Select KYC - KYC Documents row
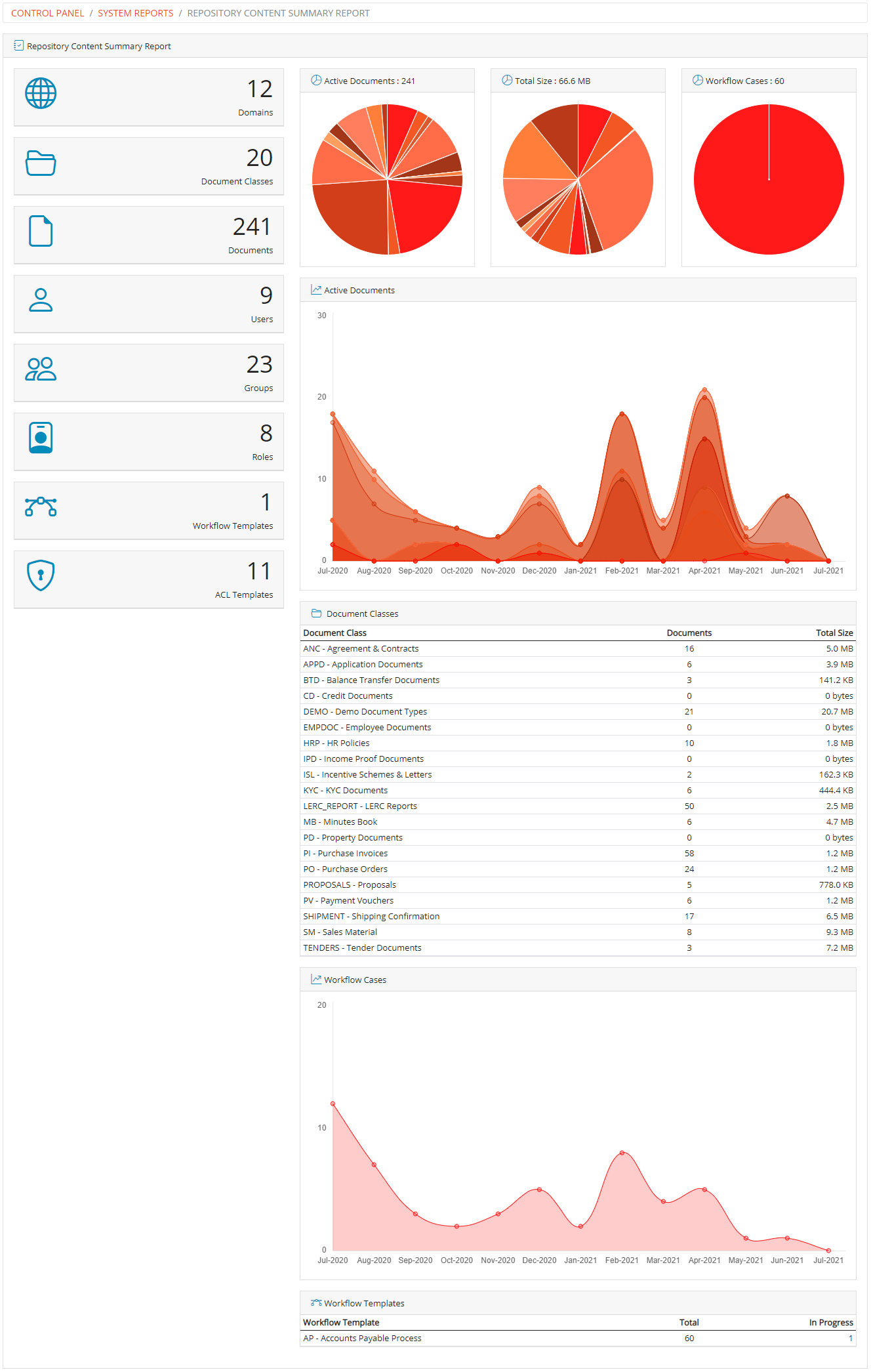 (x=578, y=790)
